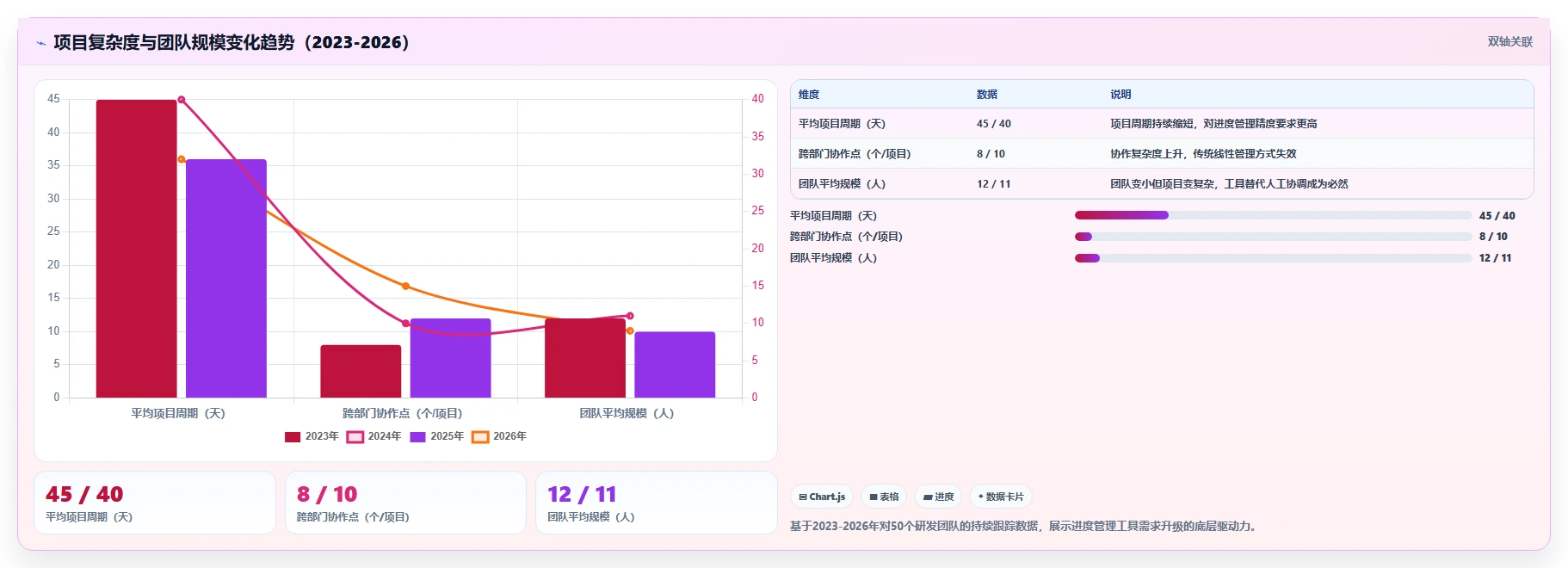
Task: Click the 数据卡片 tag
Action: coord(1001,497)
